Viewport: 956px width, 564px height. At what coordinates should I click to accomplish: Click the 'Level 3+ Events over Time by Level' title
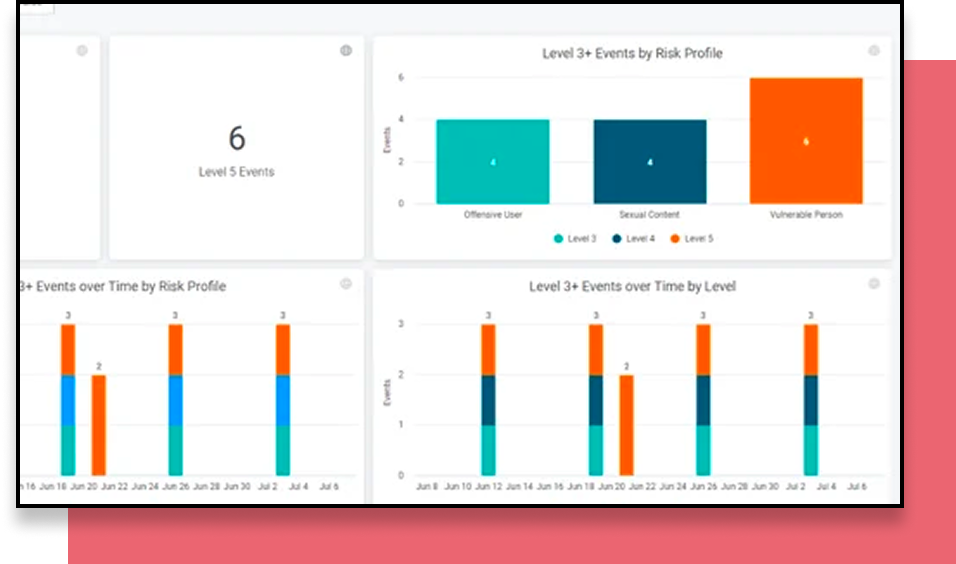632,287
